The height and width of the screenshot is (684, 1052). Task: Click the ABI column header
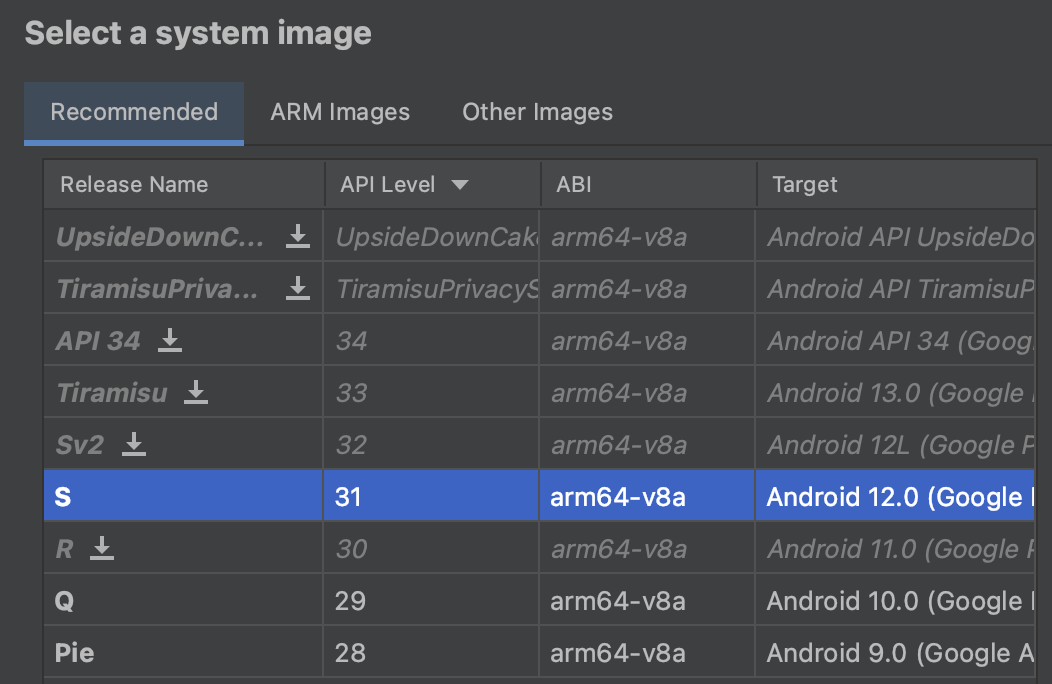pos(574,185)
